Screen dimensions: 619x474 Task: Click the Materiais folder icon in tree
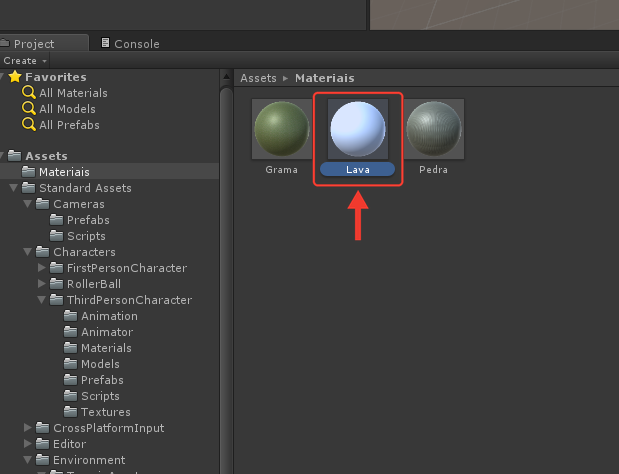tap(28, 172)
